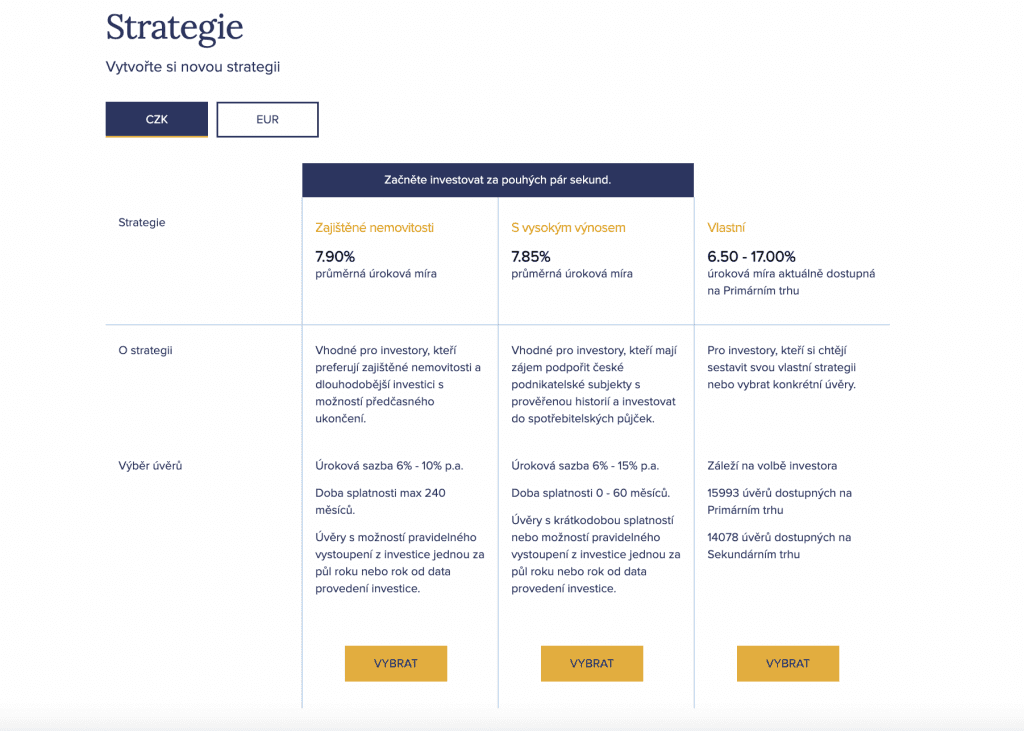Click '14078 úvěrů dostupných na Sekundárním trhu'
This screenshot has height=731, width=1024.
tap(779, 546)
